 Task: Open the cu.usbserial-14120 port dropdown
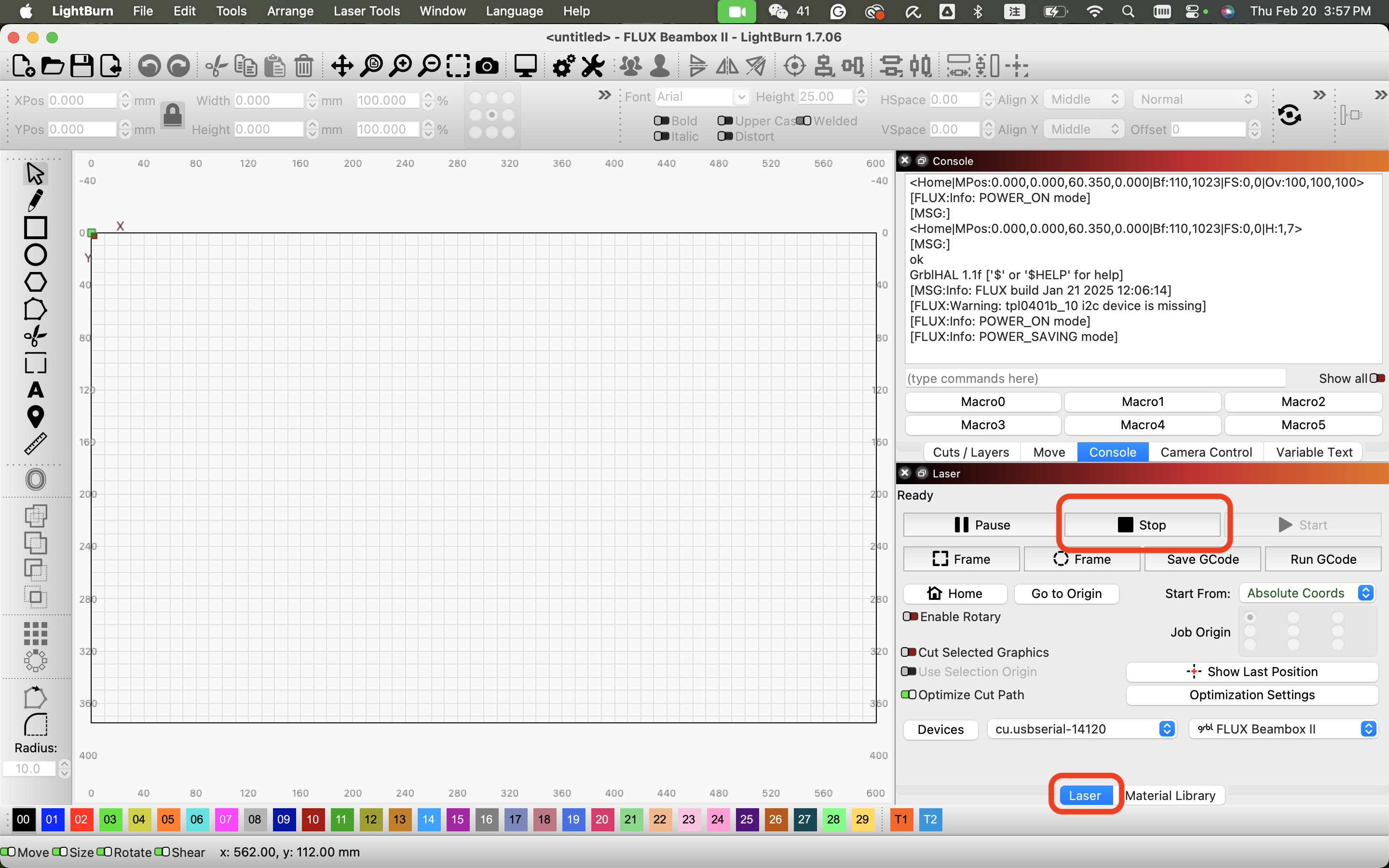point(1082,729)
